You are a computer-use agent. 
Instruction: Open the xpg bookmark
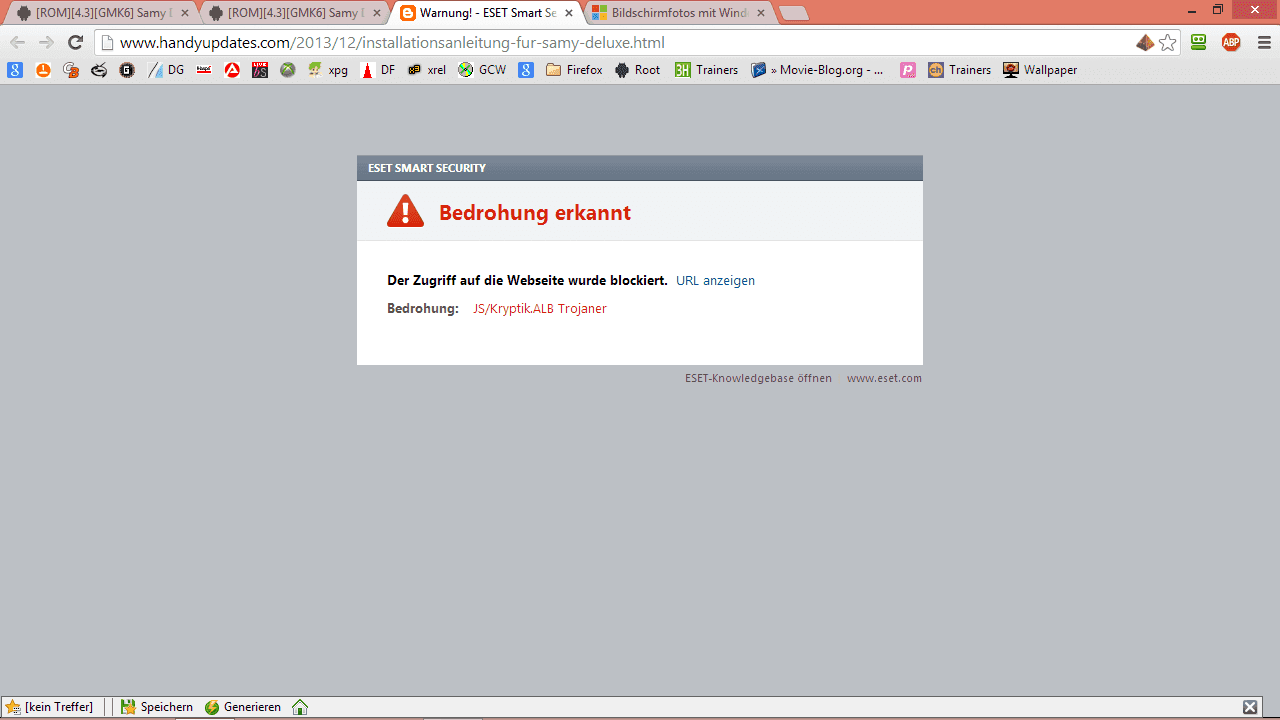point(328,70)
